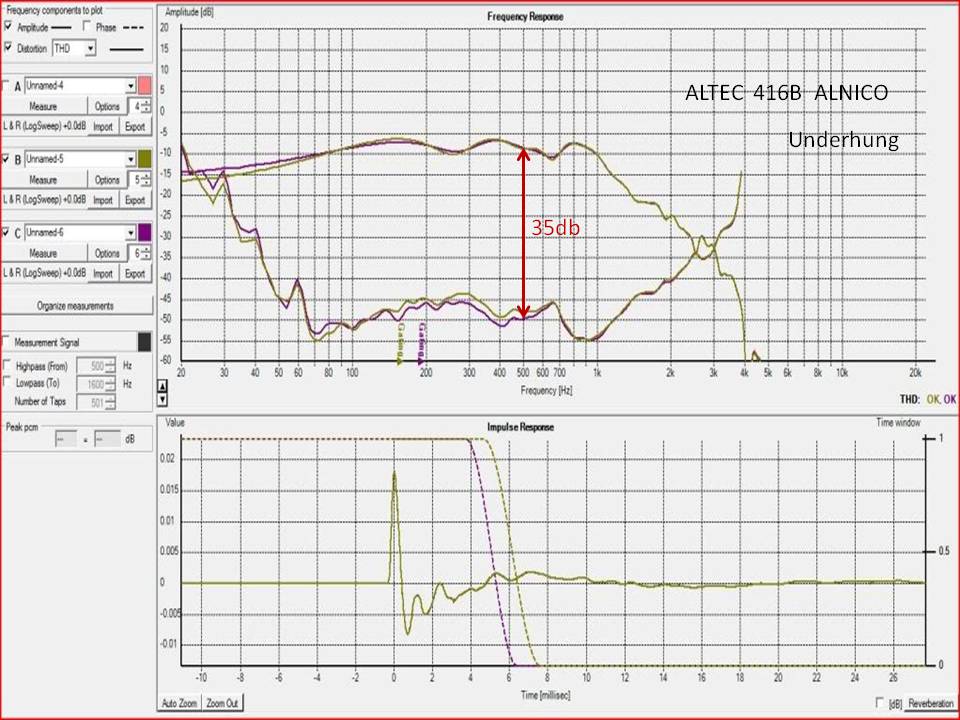Image resolution: width=960 pixels, height=720 pixels.
Task: Toggle the Distortion checkbox
Action: 8,47
